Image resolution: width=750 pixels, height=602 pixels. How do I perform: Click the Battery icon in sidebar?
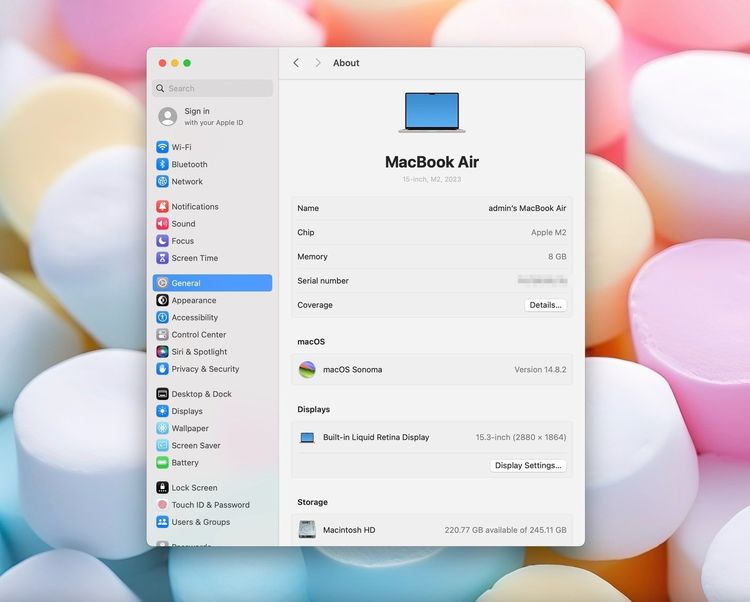coord(162,462)
